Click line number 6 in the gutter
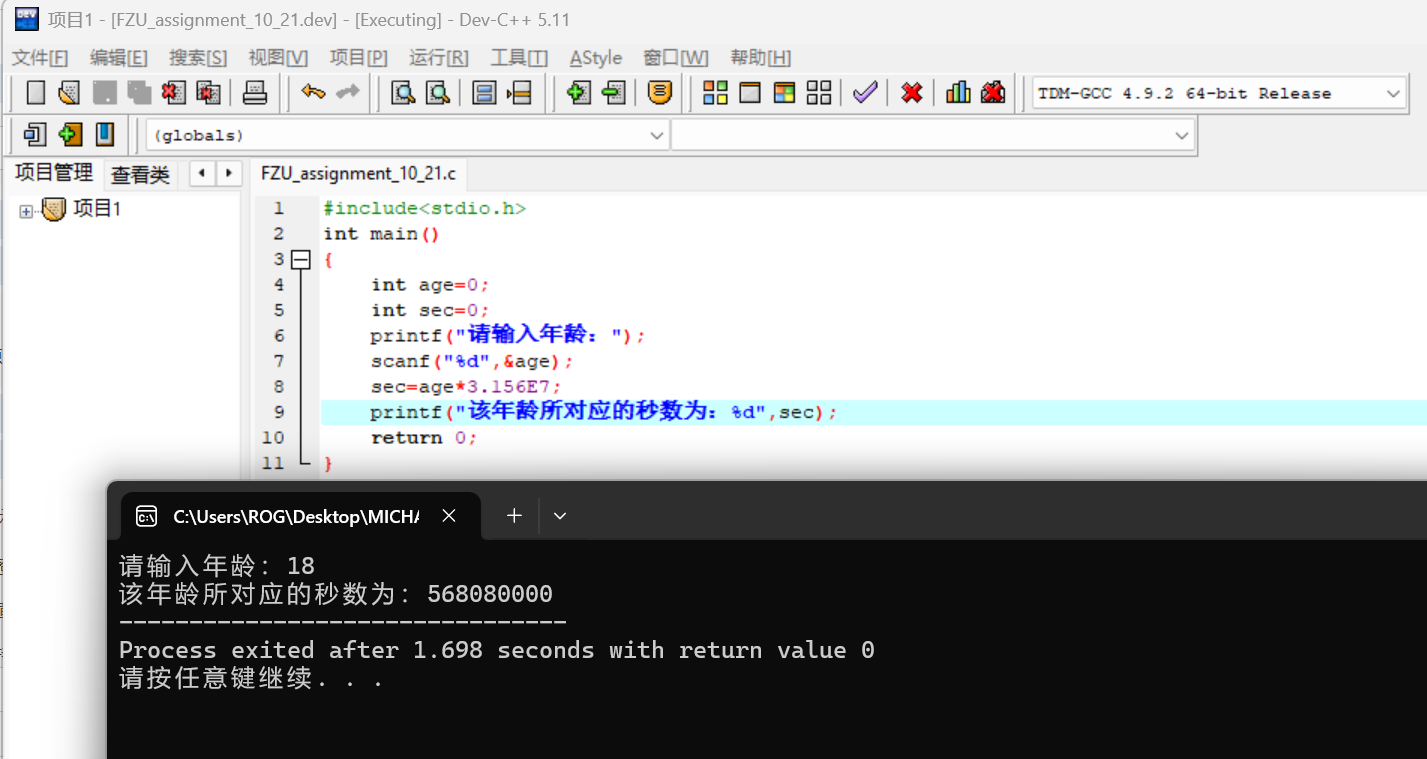Screen dimensions: 1427x759 [279, 336]
